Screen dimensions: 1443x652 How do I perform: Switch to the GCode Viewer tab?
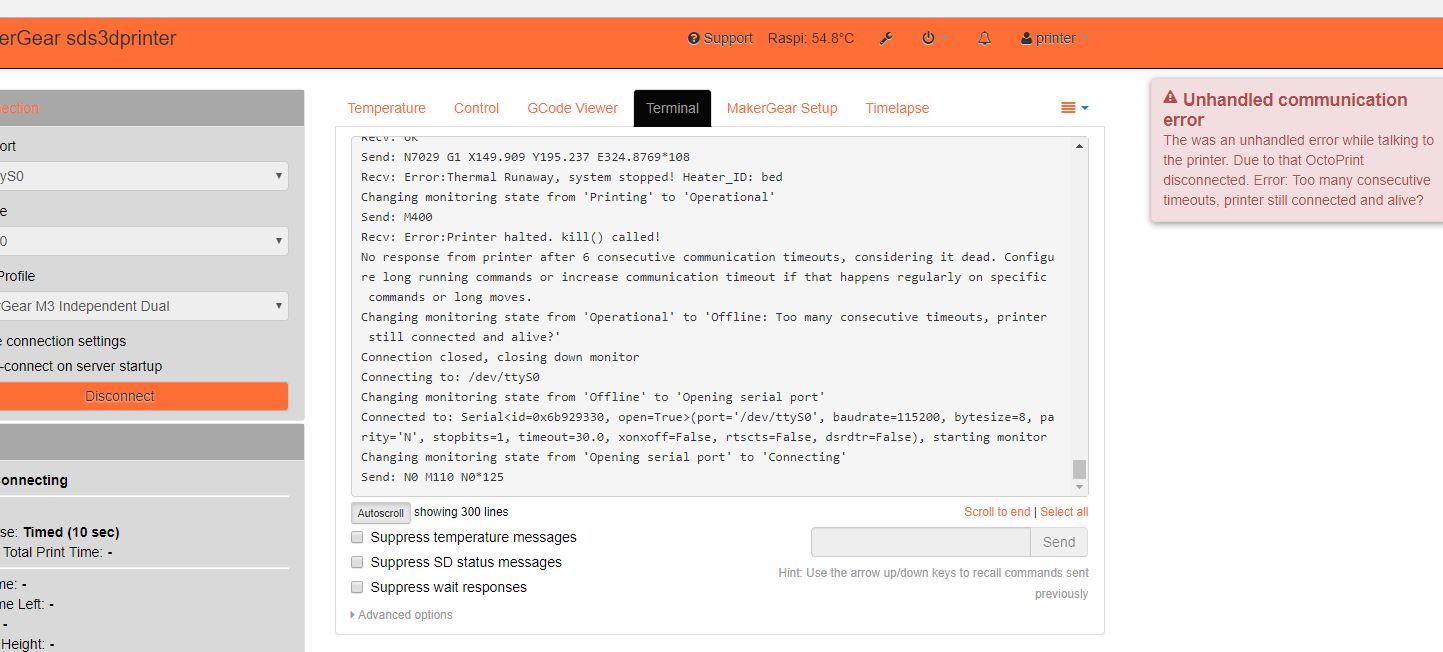pyautogui.click(x=572, y=108)
